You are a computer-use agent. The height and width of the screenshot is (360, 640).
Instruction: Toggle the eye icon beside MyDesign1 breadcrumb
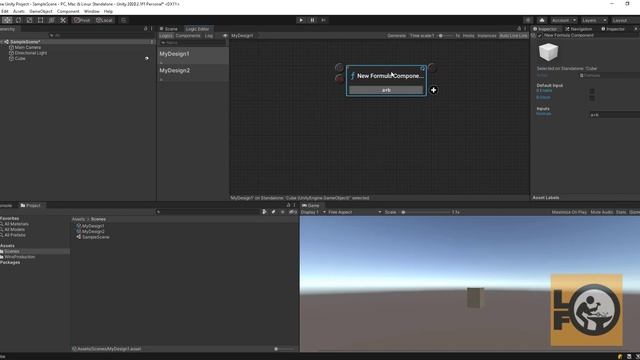pos(225,36)
